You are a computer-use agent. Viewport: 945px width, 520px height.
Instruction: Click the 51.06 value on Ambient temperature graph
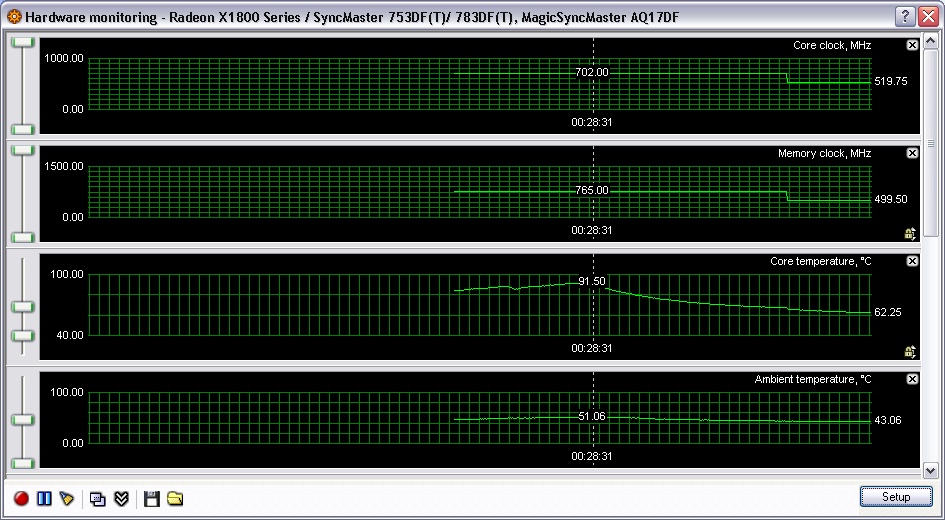(592, 416)
